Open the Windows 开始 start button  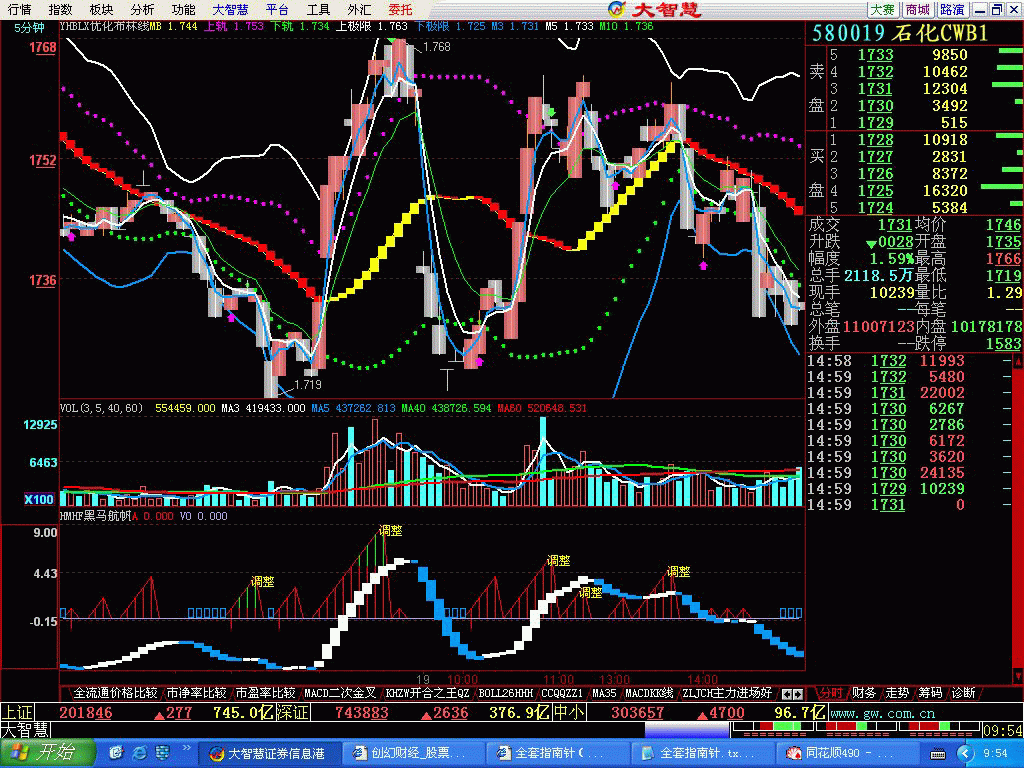46,753
